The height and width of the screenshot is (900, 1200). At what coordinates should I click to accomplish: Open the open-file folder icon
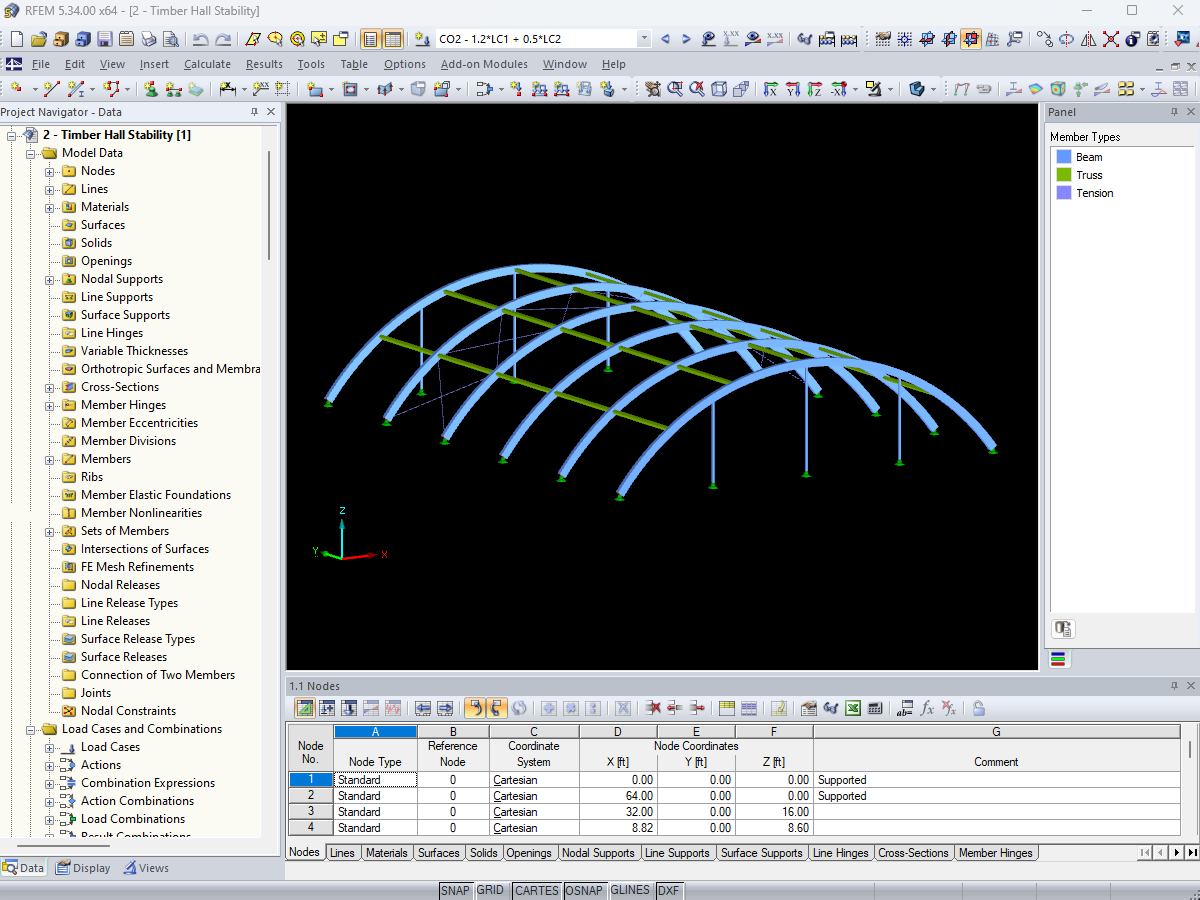tap(39, 40)
